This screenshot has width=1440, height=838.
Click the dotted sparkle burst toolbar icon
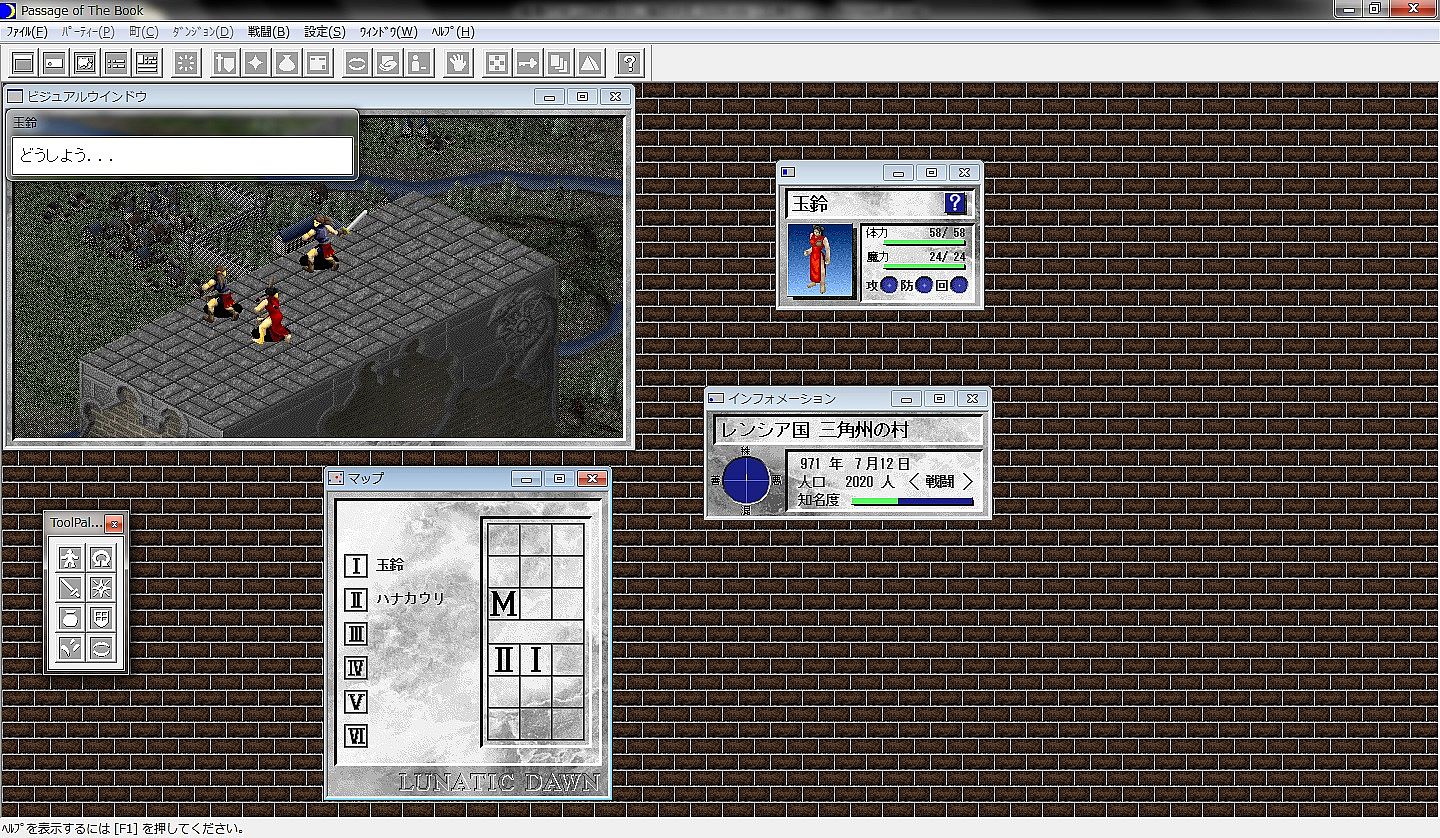186,63
